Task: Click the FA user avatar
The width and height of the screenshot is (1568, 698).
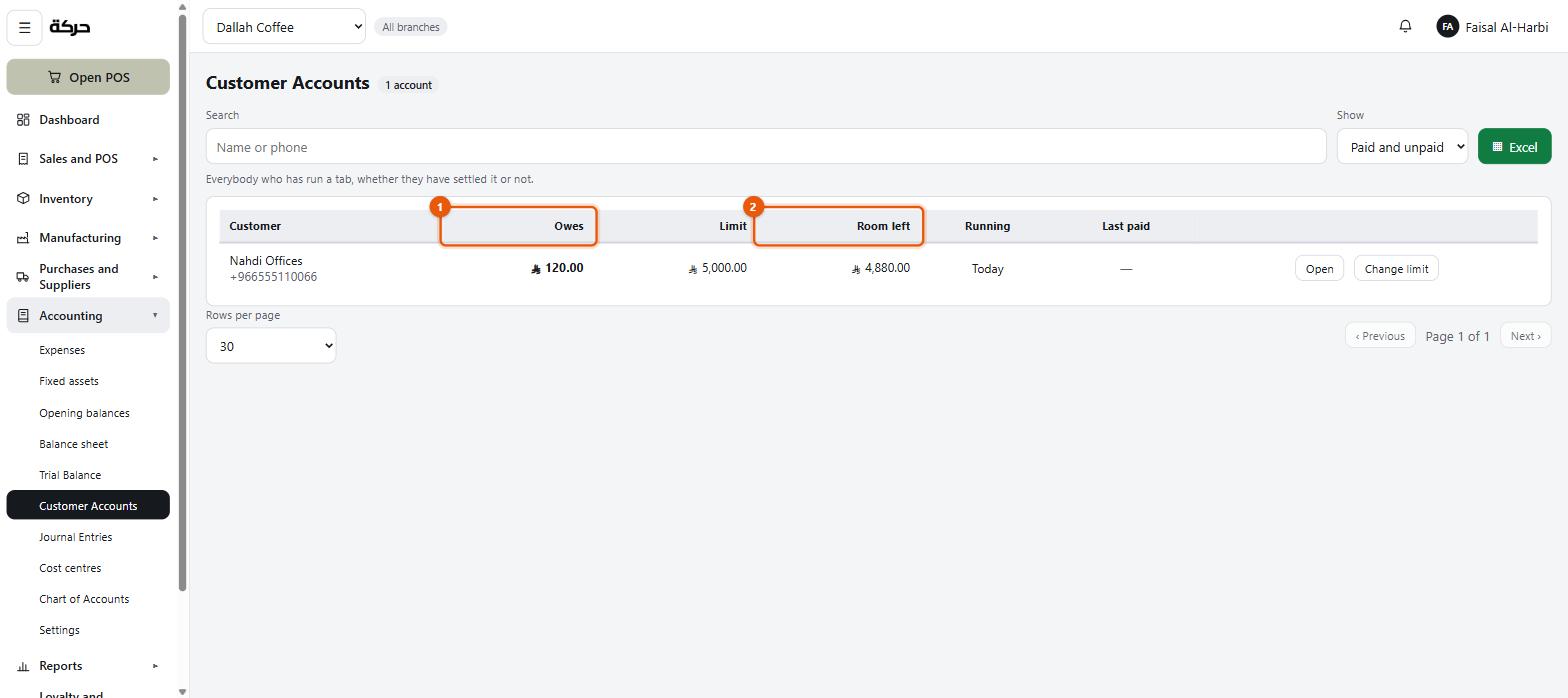Action: (x=1447, y=27)
